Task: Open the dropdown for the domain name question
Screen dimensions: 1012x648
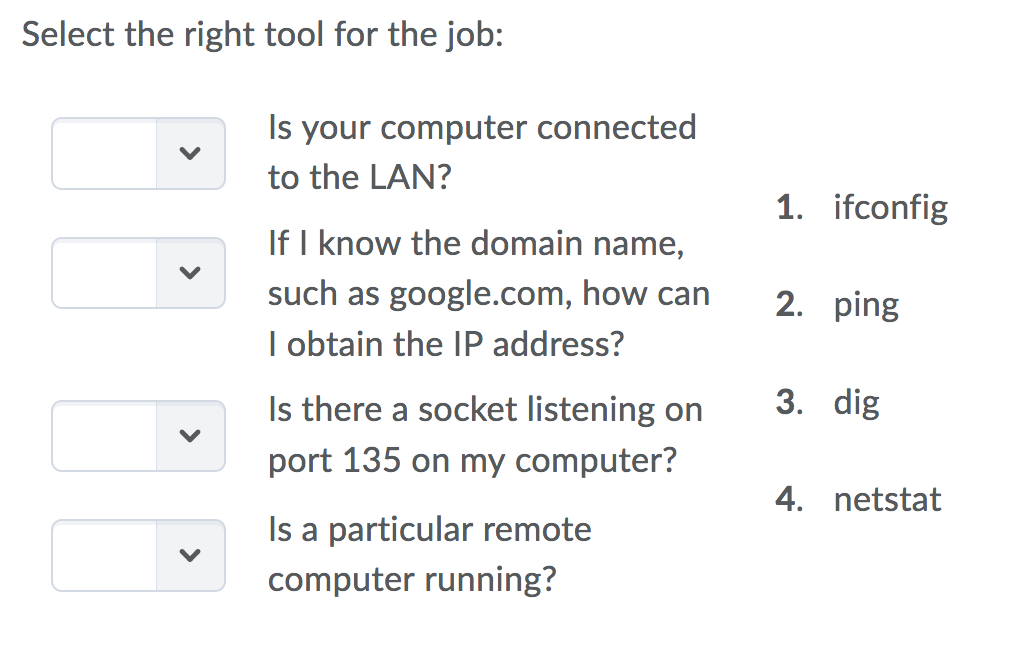Action: pyautogui.click(x=138, y=272)
